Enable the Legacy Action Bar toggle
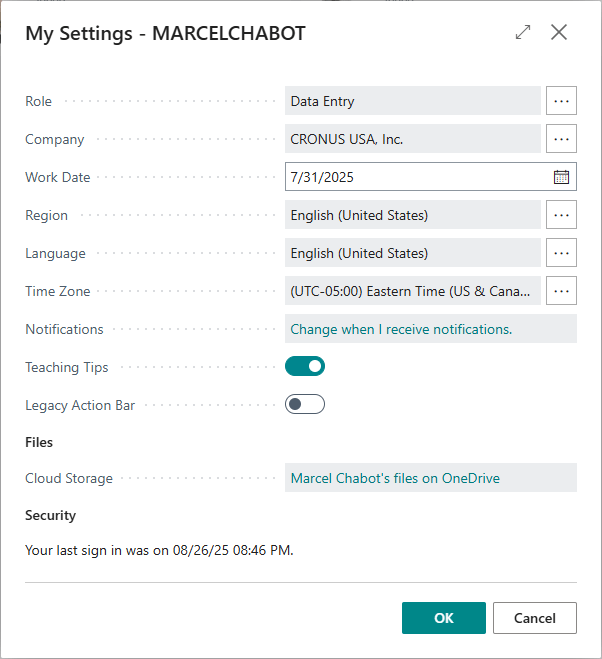This screenshot has width=602, height=659. pos(305,405)
